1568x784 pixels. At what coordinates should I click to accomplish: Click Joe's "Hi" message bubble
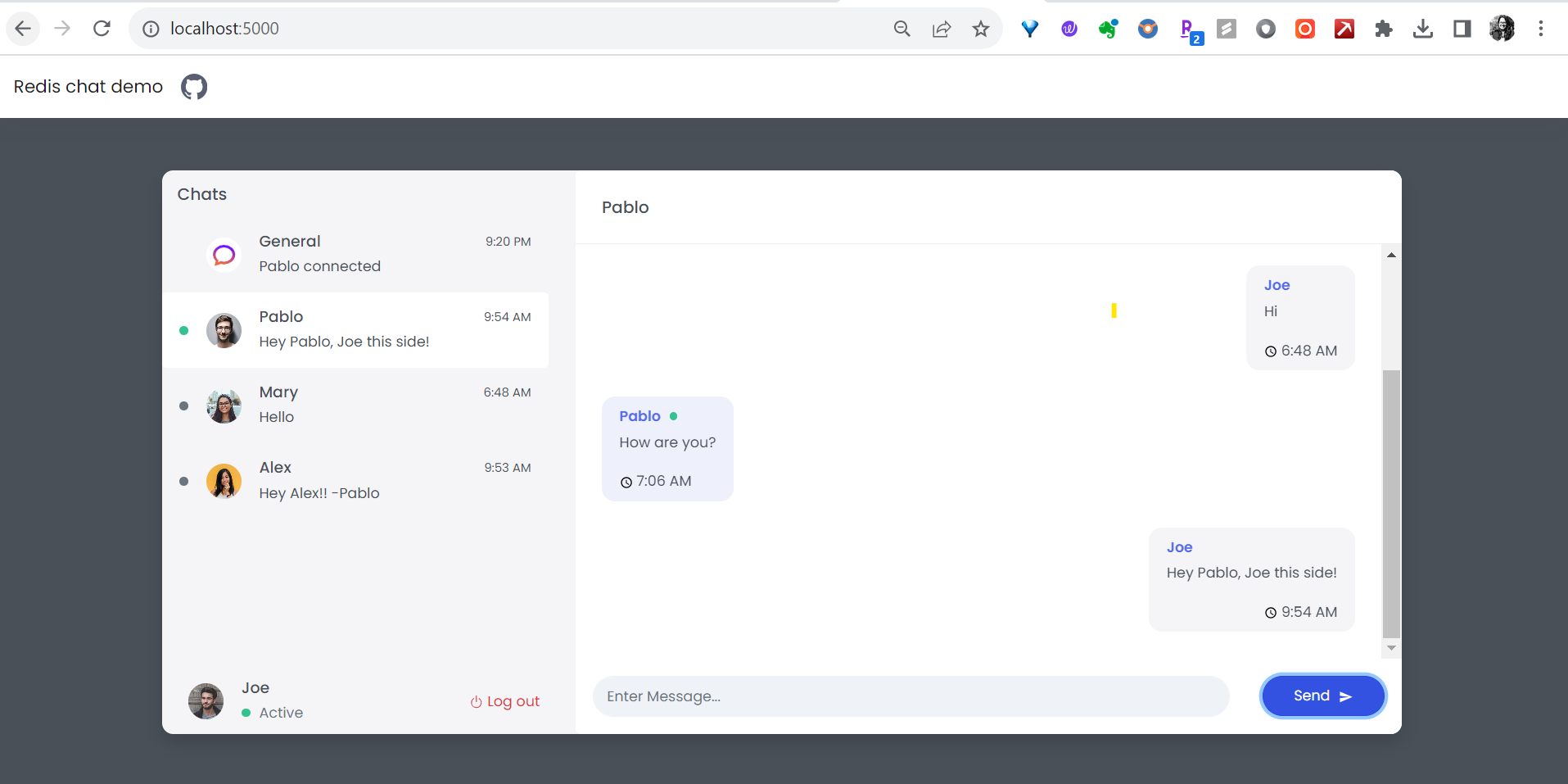click(1300, 318)
